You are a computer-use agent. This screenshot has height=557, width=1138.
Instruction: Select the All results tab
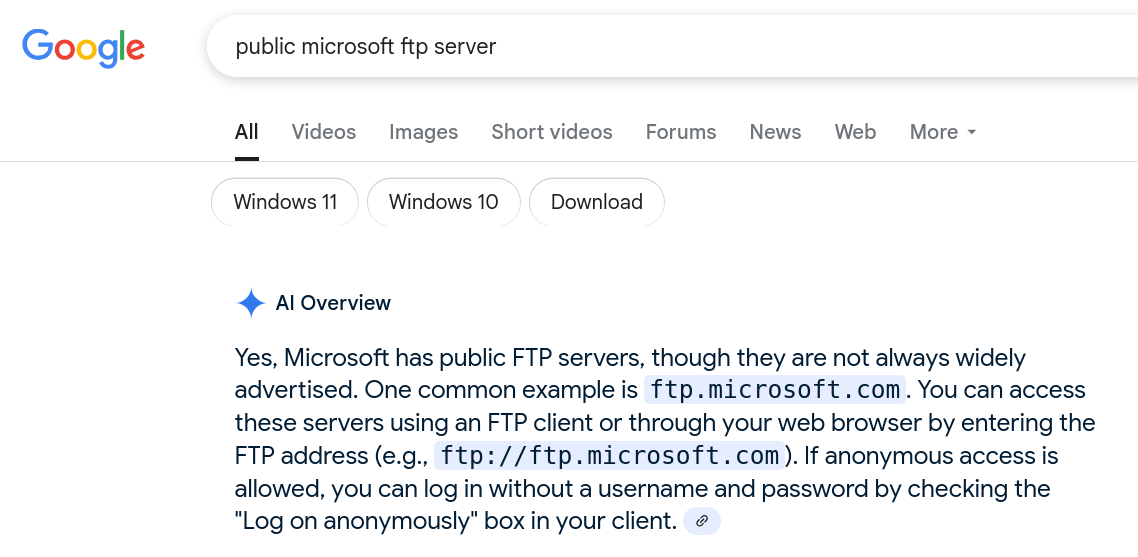coord(246,132)
